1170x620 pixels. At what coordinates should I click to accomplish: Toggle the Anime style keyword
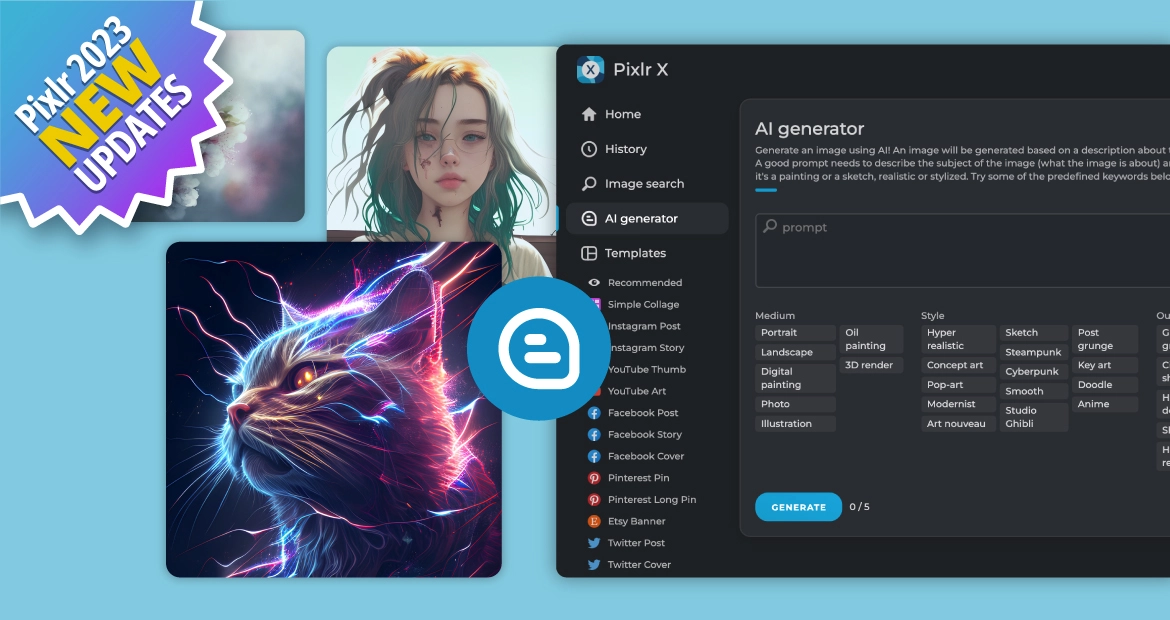pyautogui.click(x=1104, y=404)
